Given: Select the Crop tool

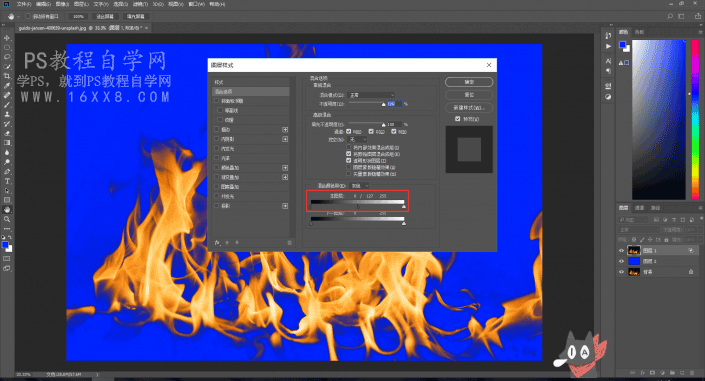Looking at the screenshot, I should click(7, 76).
